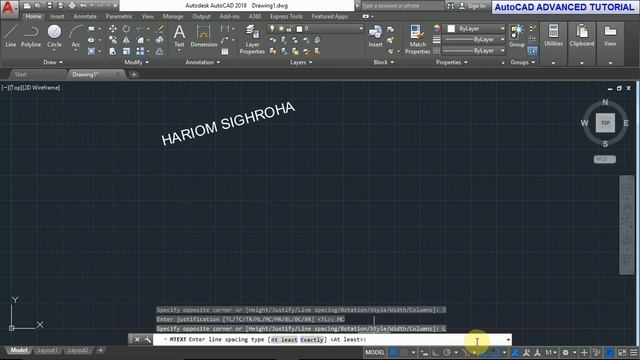640x360 pixels.
Task: Click the Exactly command option
Action: click(312, 340)
